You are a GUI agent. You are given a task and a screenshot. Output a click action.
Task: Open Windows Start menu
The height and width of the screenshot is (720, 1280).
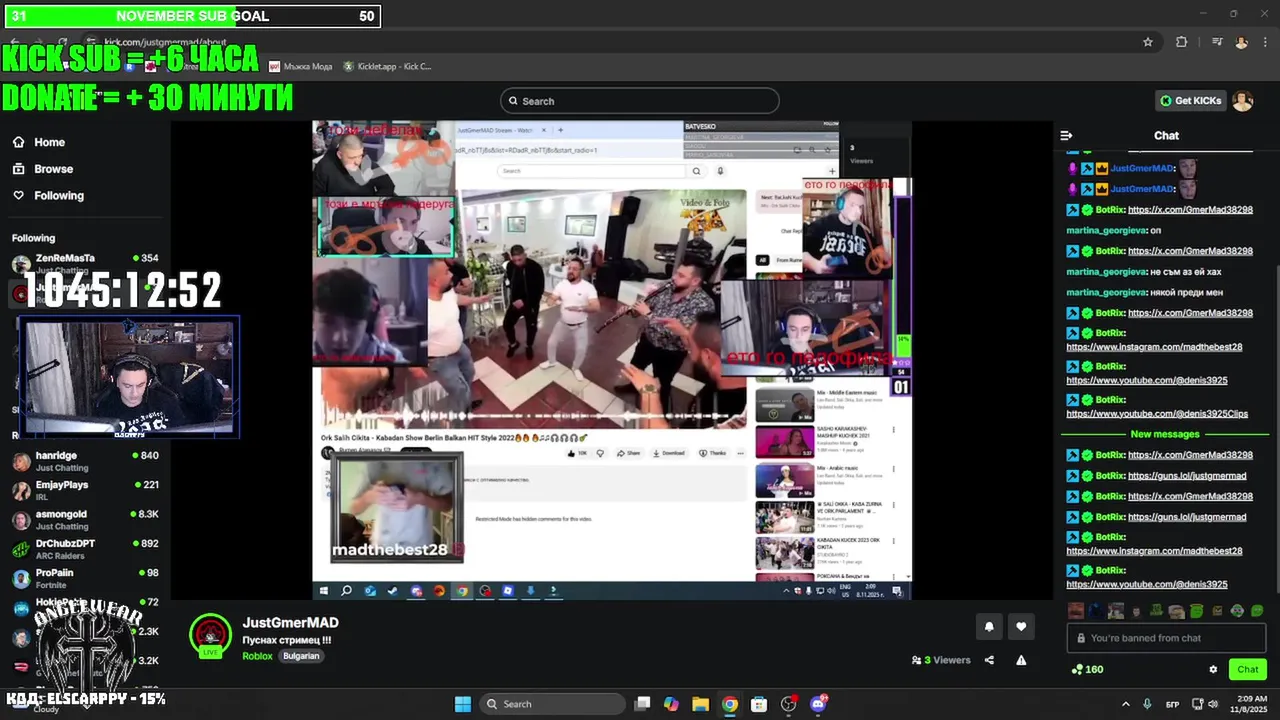[x=463, y=704]
